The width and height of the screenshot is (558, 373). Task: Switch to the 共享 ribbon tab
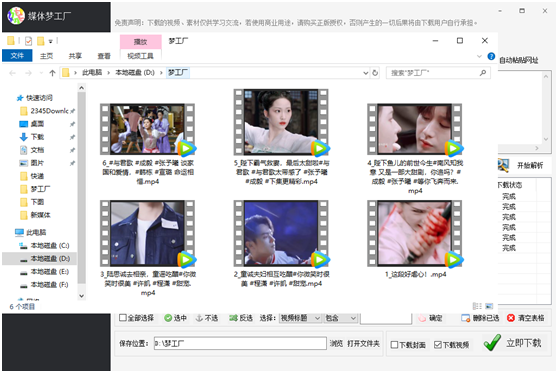pyautogui.click(x=75, y=56)
